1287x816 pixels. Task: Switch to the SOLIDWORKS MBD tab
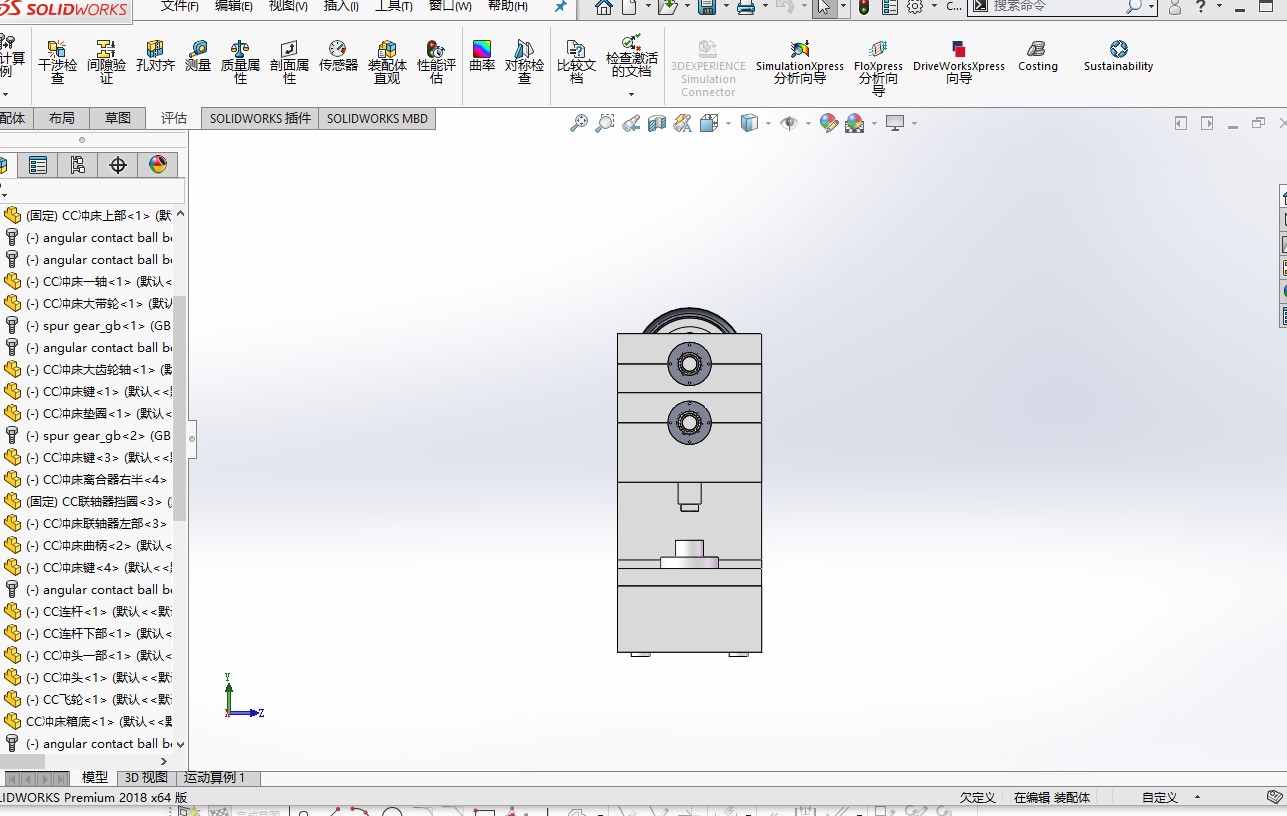[x=377, y=118]
